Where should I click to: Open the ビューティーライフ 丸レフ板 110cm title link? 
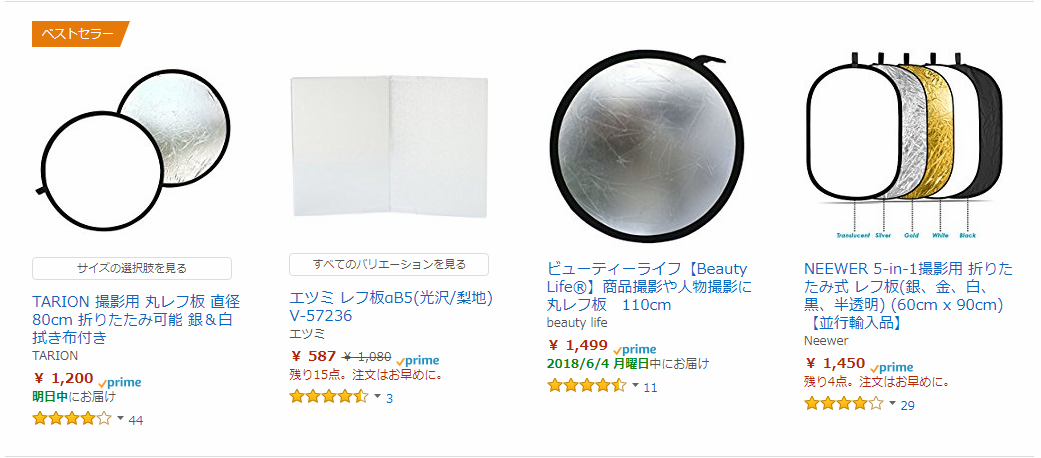[649, 287]
